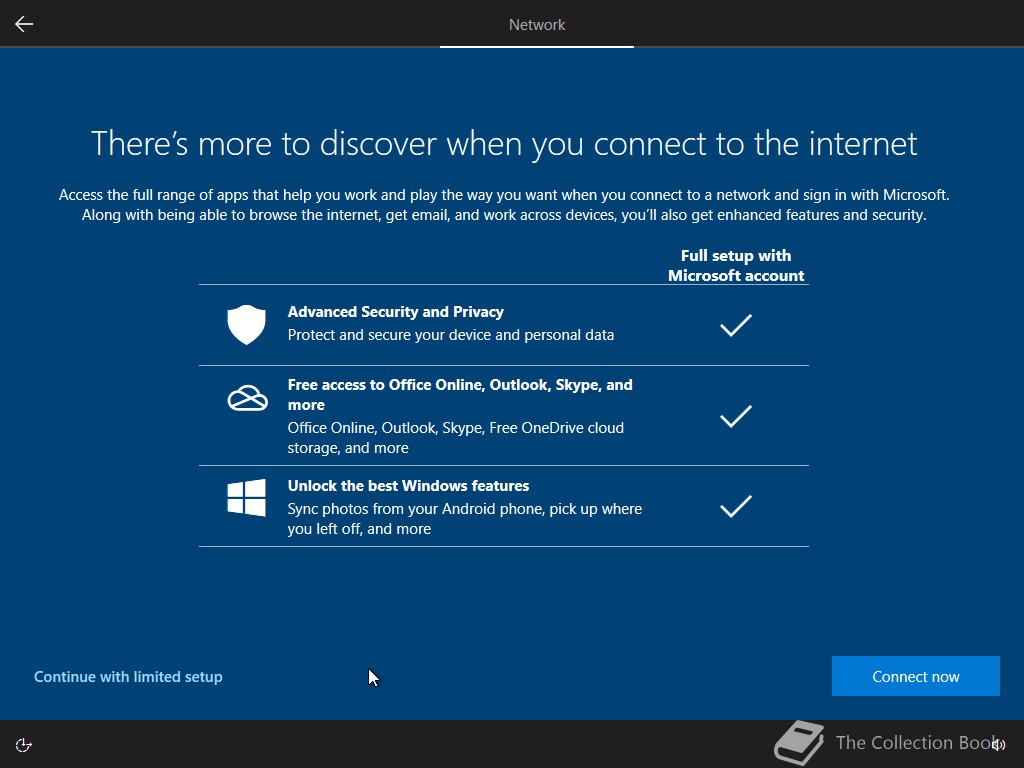1024x768 pixels.
Task: Click Continue with limited setup link
Action: [x=128, y=677]
